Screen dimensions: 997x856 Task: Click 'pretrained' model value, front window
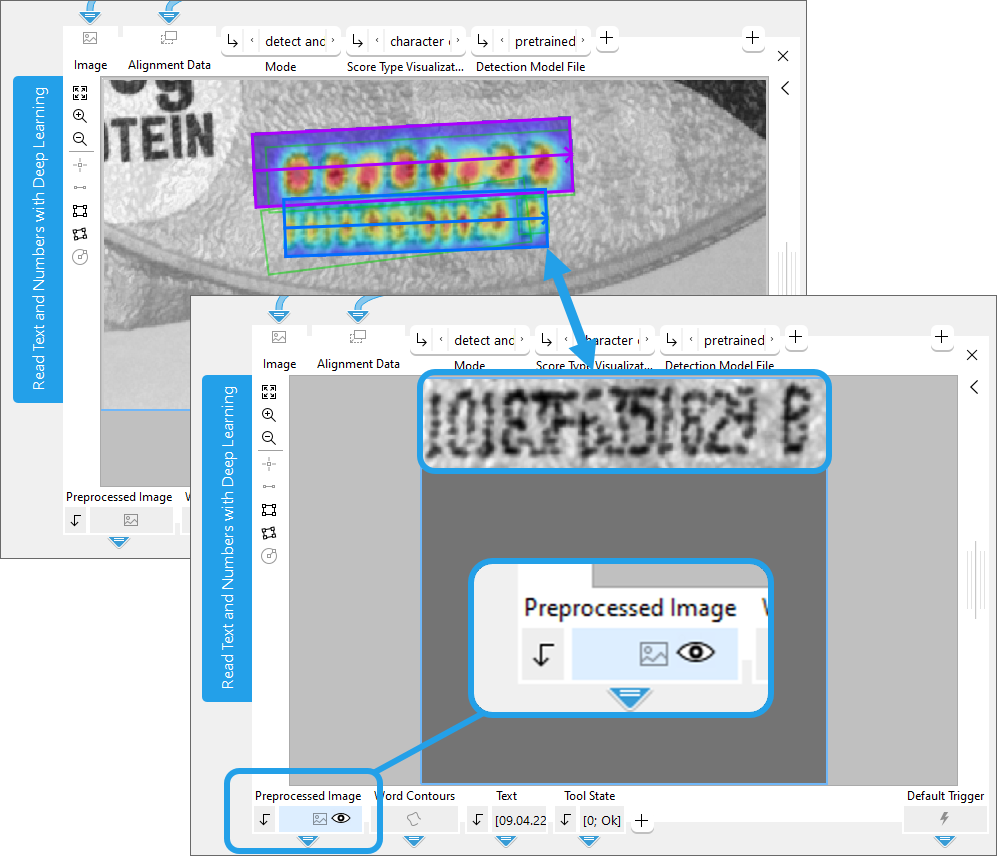pos(734,340)
